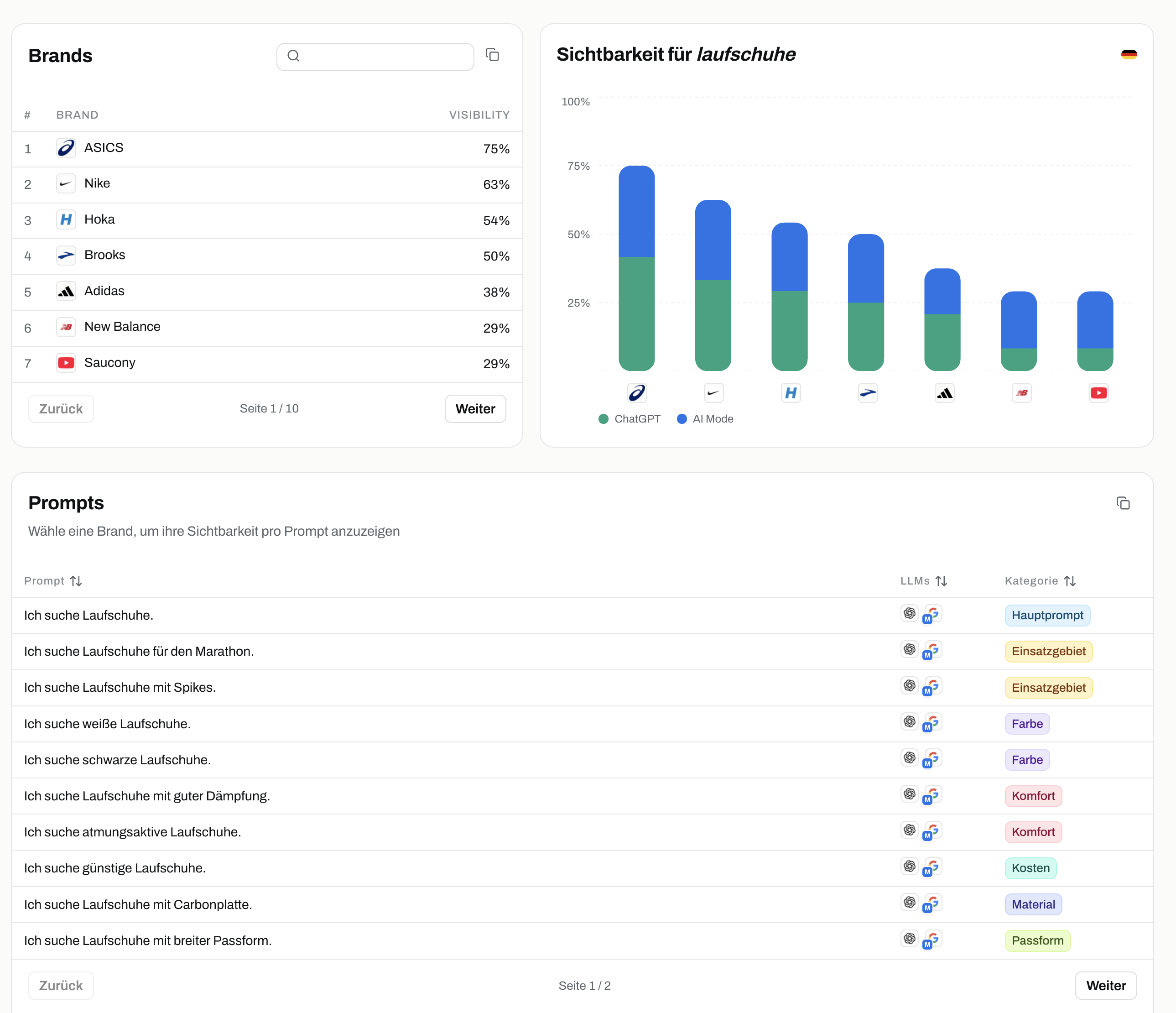Click the Brooks logo in the brands table
1176x1013 pixels.
[x=66, y=256]
